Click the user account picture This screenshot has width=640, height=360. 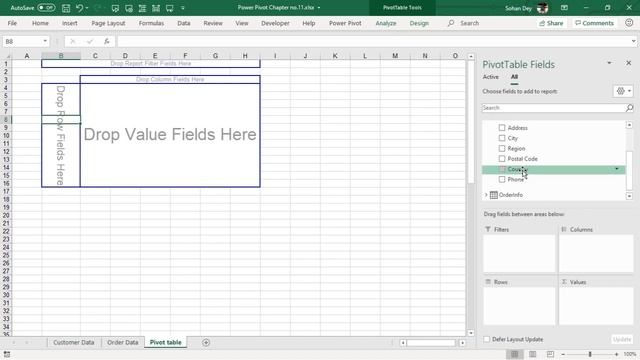pyautogui.click(x=542, y=8)
